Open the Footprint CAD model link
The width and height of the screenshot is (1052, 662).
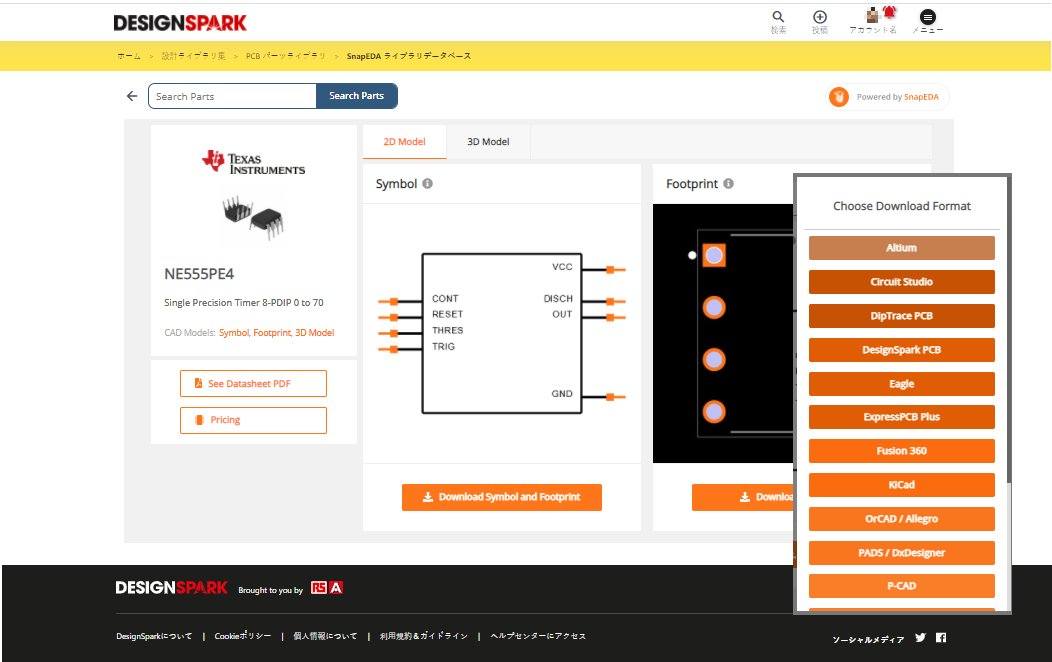(272, 333)
